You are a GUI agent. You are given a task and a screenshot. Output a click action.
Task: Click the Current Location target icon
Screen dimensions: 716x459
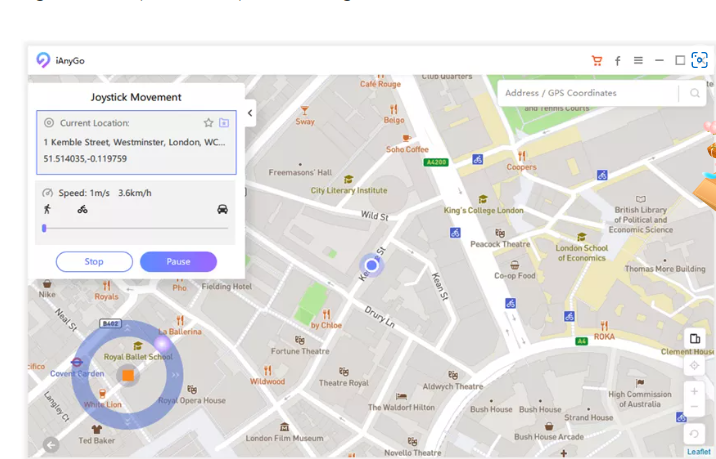[x=49, y=122]
